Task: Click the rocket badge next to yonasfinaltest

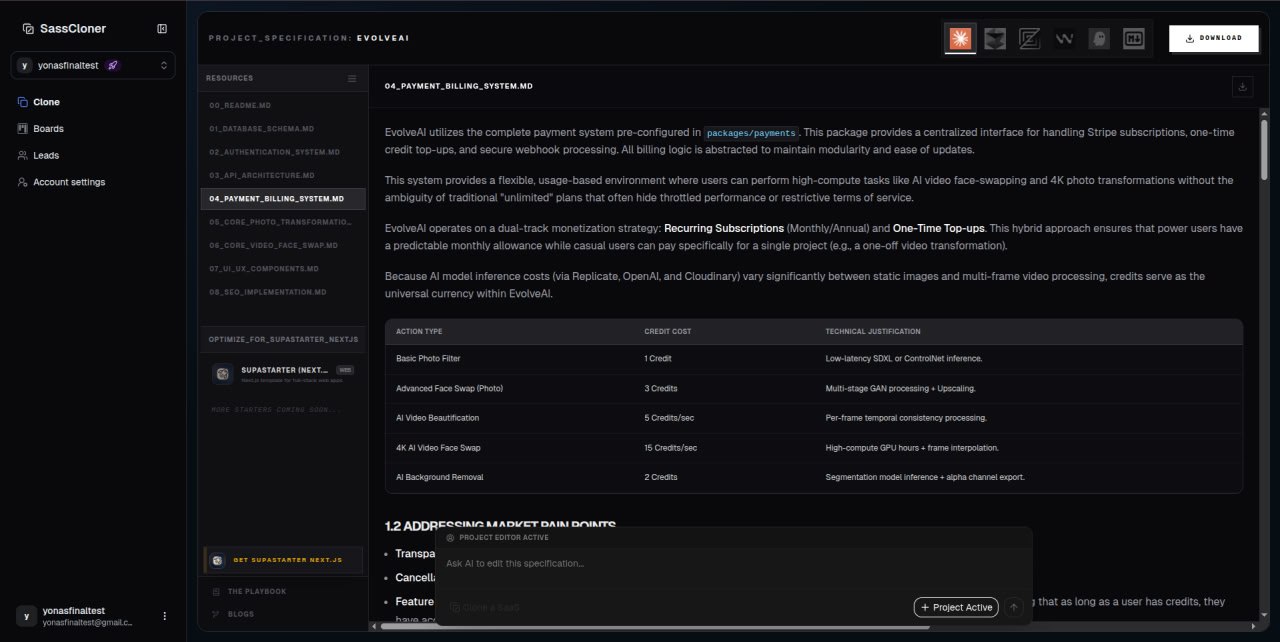Action: coord(111,65)
